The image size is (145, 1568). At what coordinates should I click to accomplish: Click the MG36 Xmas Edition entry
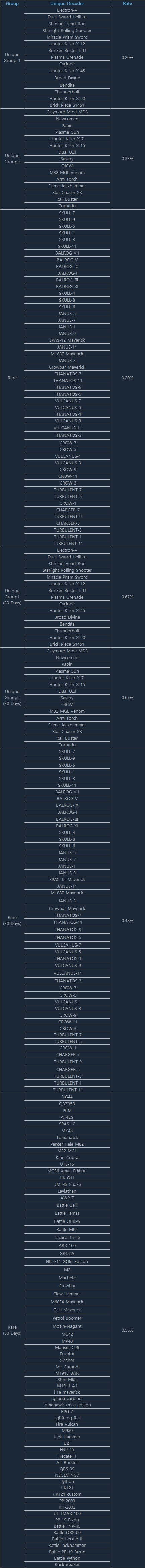(x=67, y=1170)
